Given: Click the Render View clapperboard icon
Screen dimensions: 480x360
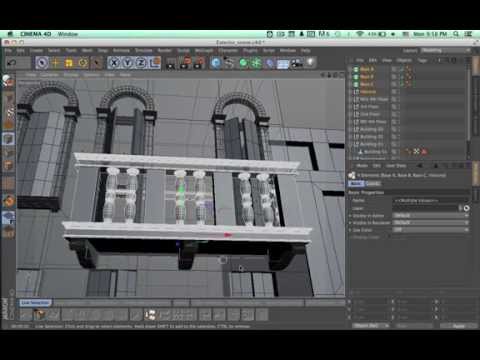Looking at the screenshot, I should point(171,63).
